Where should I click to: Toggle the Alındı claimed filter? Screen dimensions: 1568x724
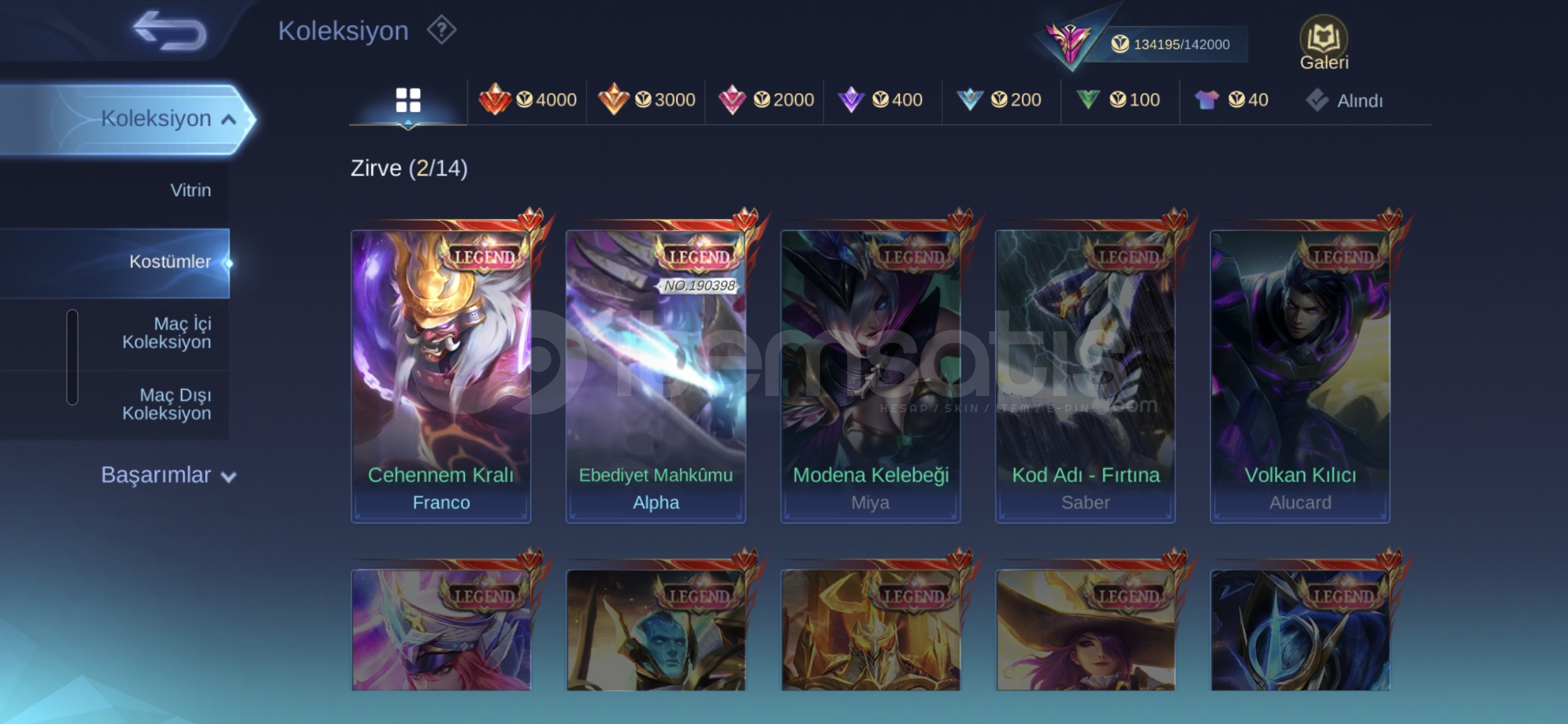click(x=1344, y=101)
